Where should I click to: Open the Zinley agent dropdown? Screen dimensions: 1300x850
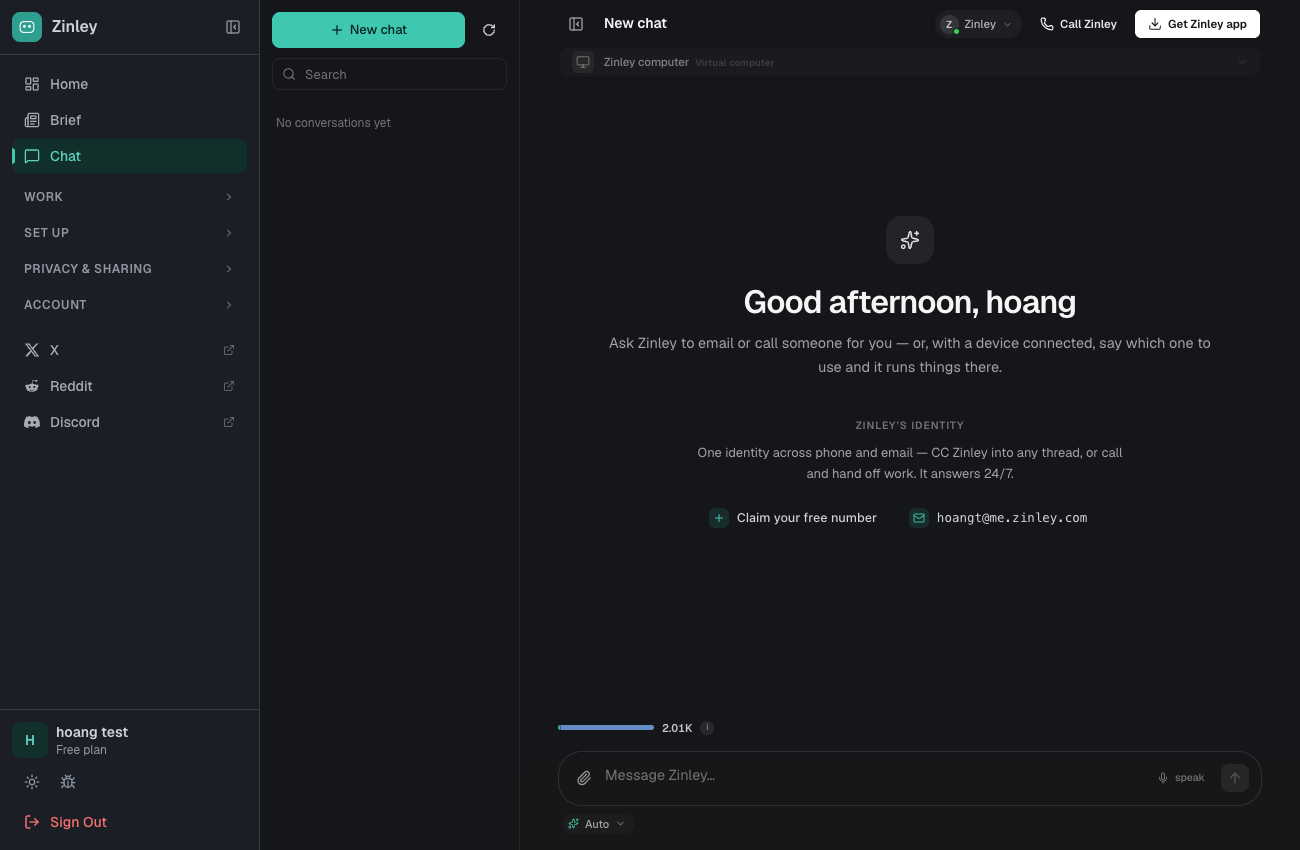[978, 24]
